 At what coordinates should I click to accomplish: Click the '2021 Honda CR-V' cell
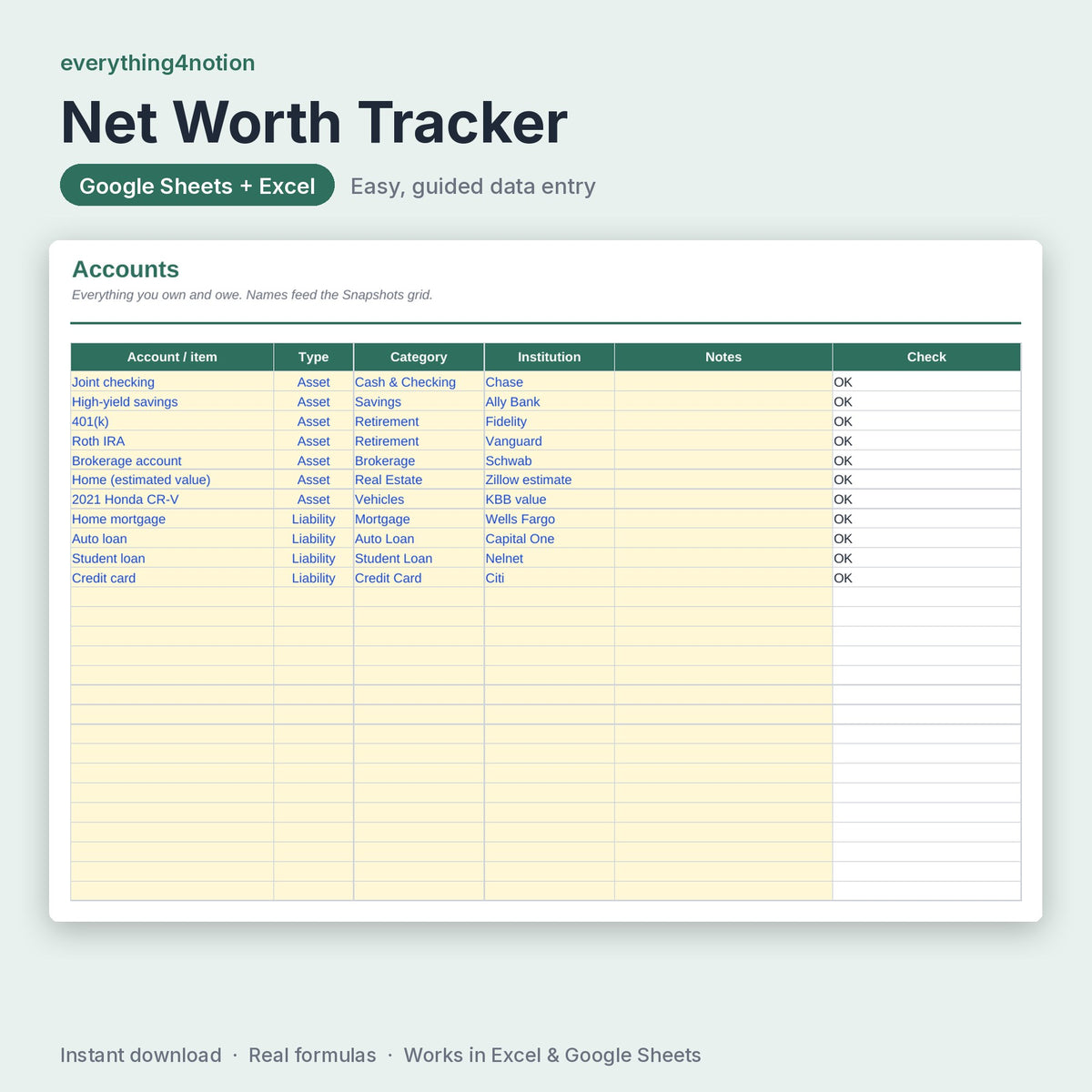(x=172, y=500)
